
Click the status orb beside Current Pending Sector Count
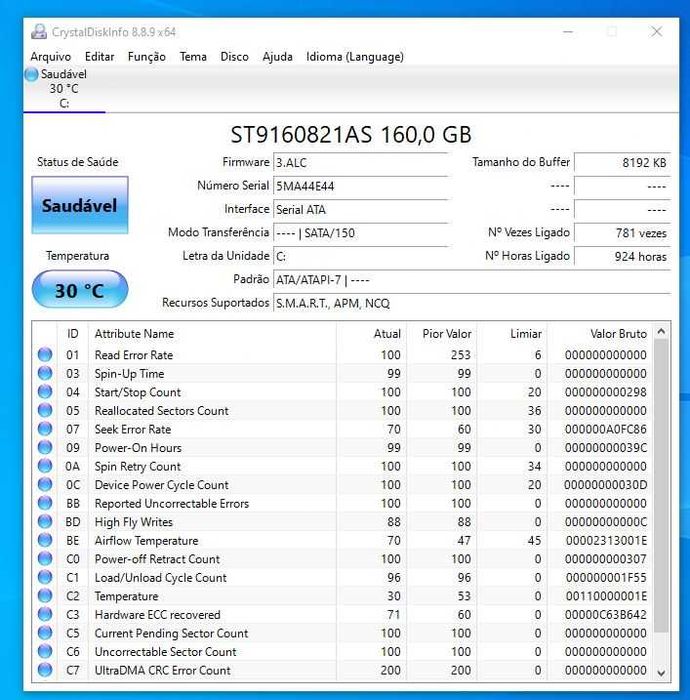[45, 633]
